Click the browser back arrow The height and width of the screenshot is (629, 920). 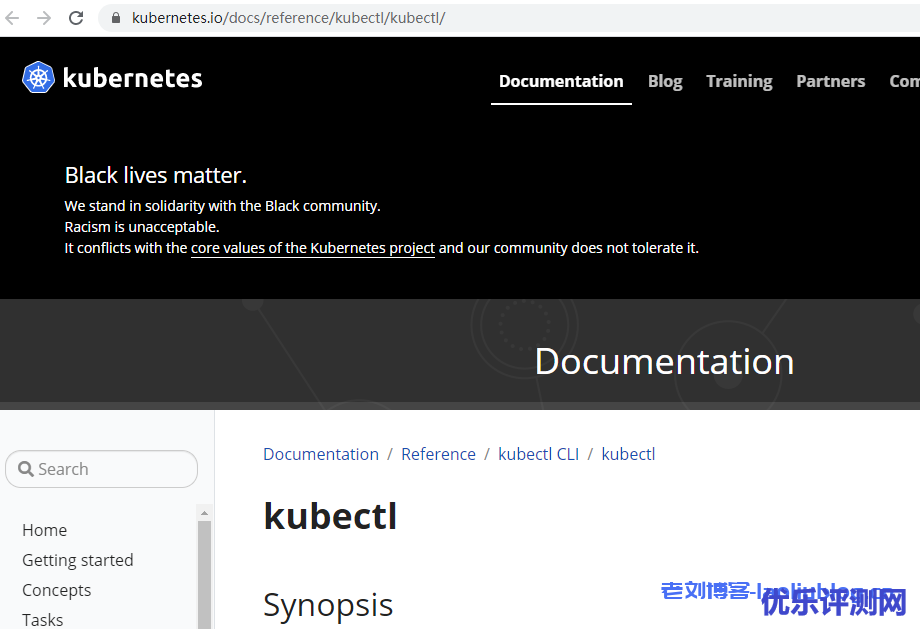pyautogui.click(x=12, y=18)
